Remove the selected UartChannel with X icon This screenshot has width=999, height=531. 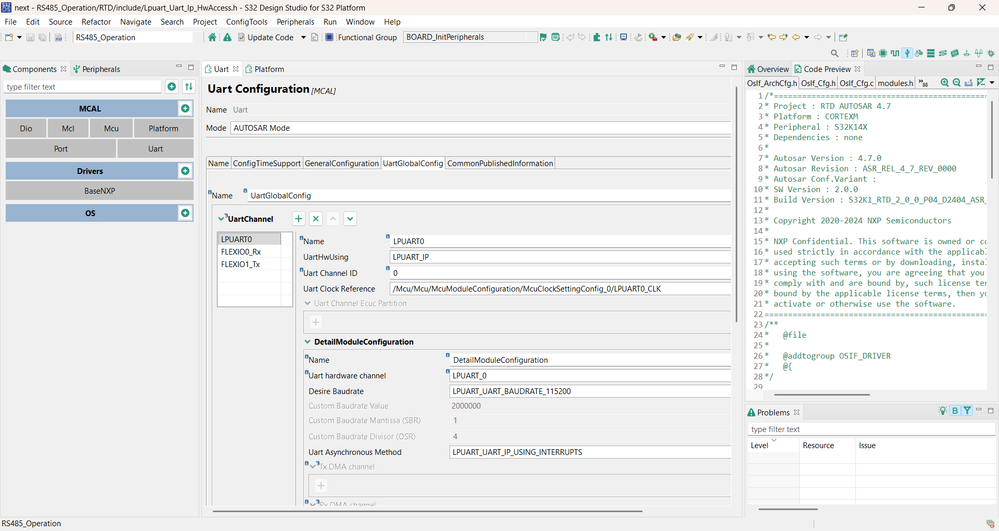pyautogui.click(x=315, y=219)
